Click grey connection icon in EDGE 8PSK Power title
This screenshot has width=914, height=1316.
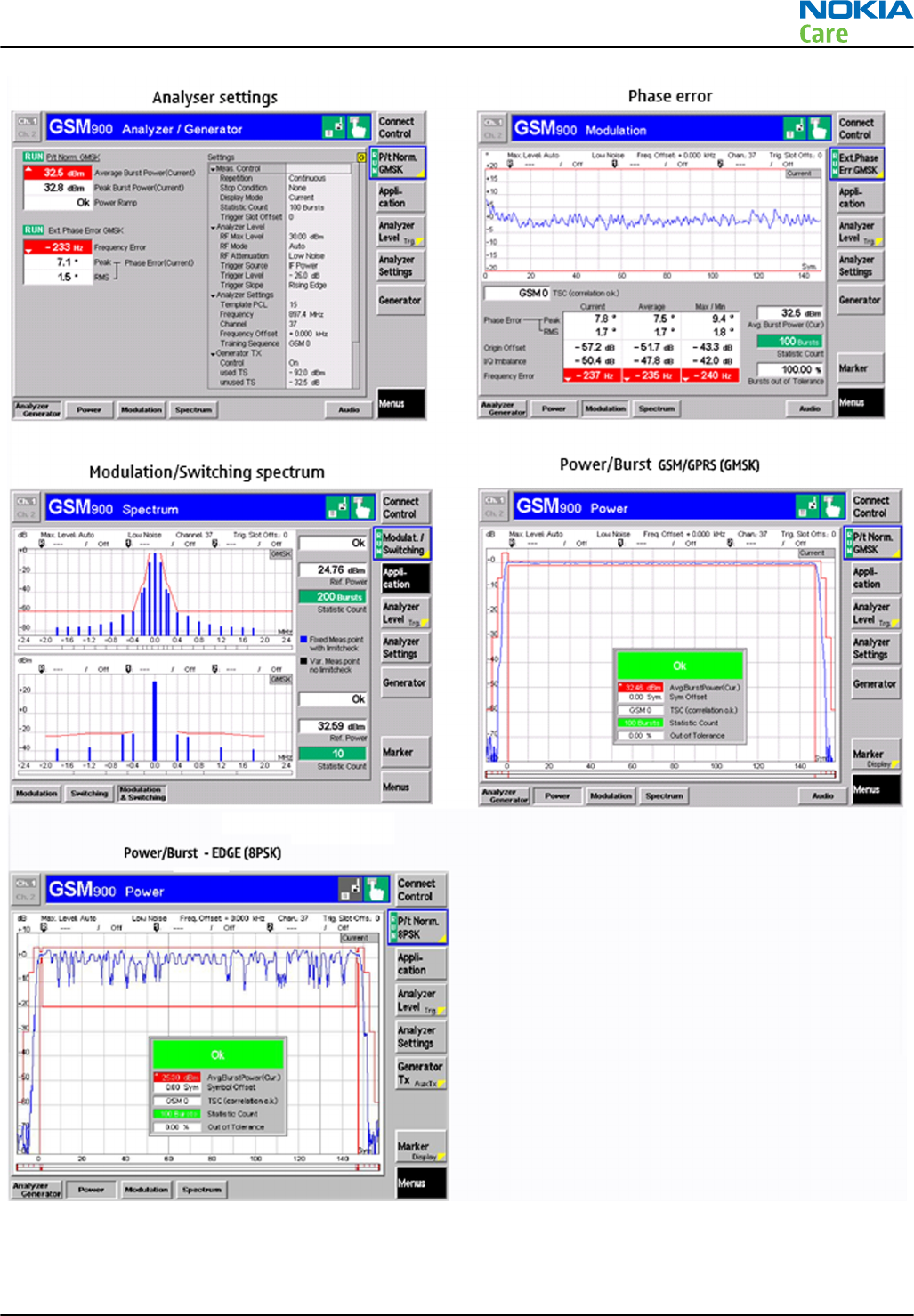point(352,889)
